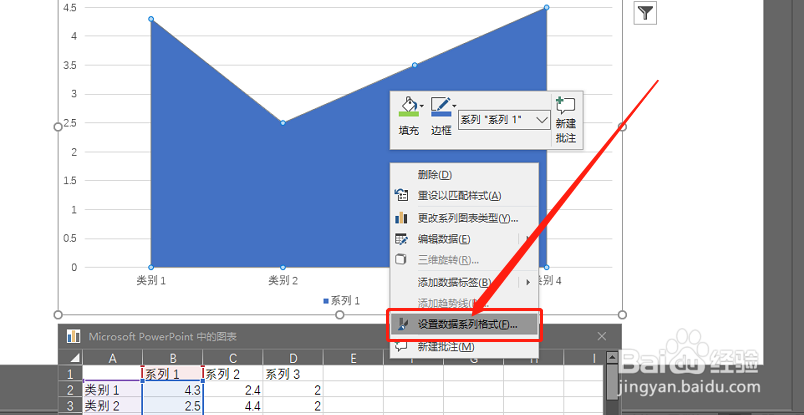
Task: Click cell with value 4.4
Action: (233, 406)
